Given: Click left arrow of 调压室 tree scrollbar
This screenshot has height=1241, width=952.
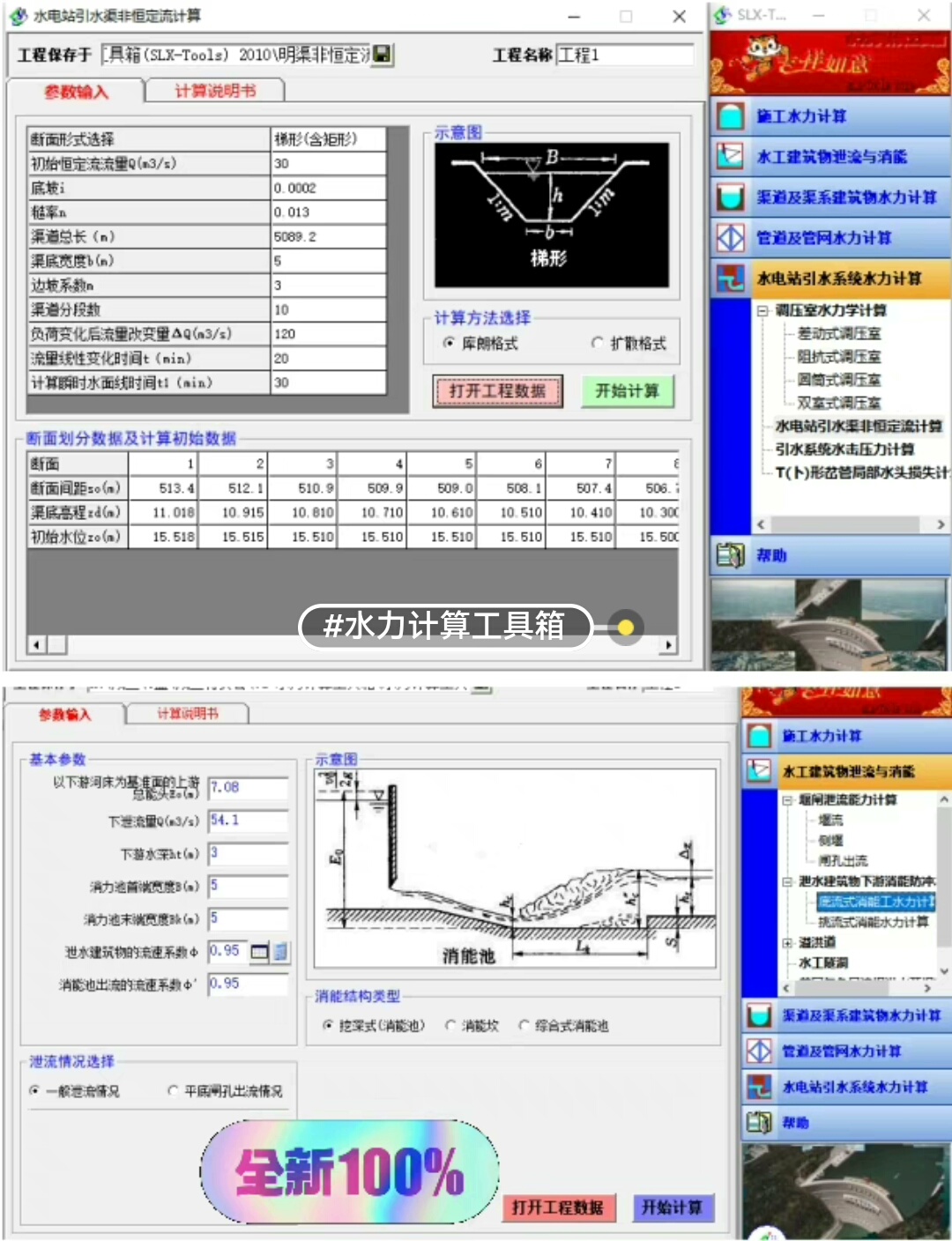Looking at the screenshot, I should click(x=761, y=524).
